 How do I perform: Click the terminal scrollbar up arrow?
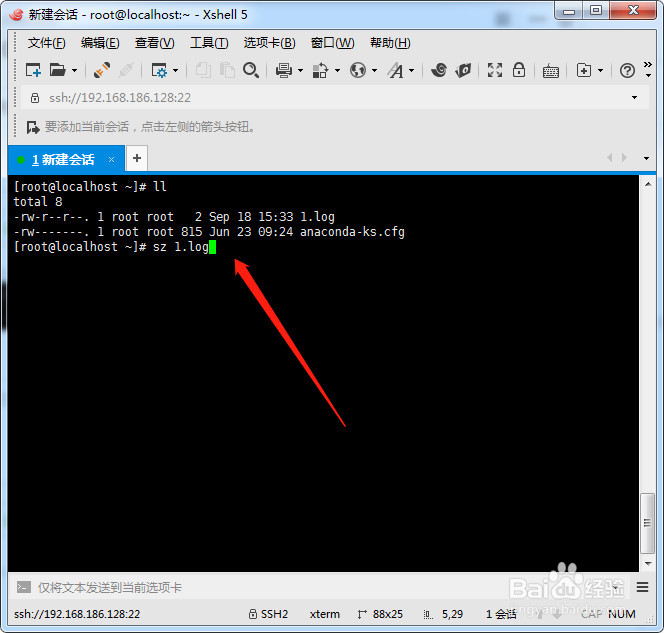coord(648,184)
